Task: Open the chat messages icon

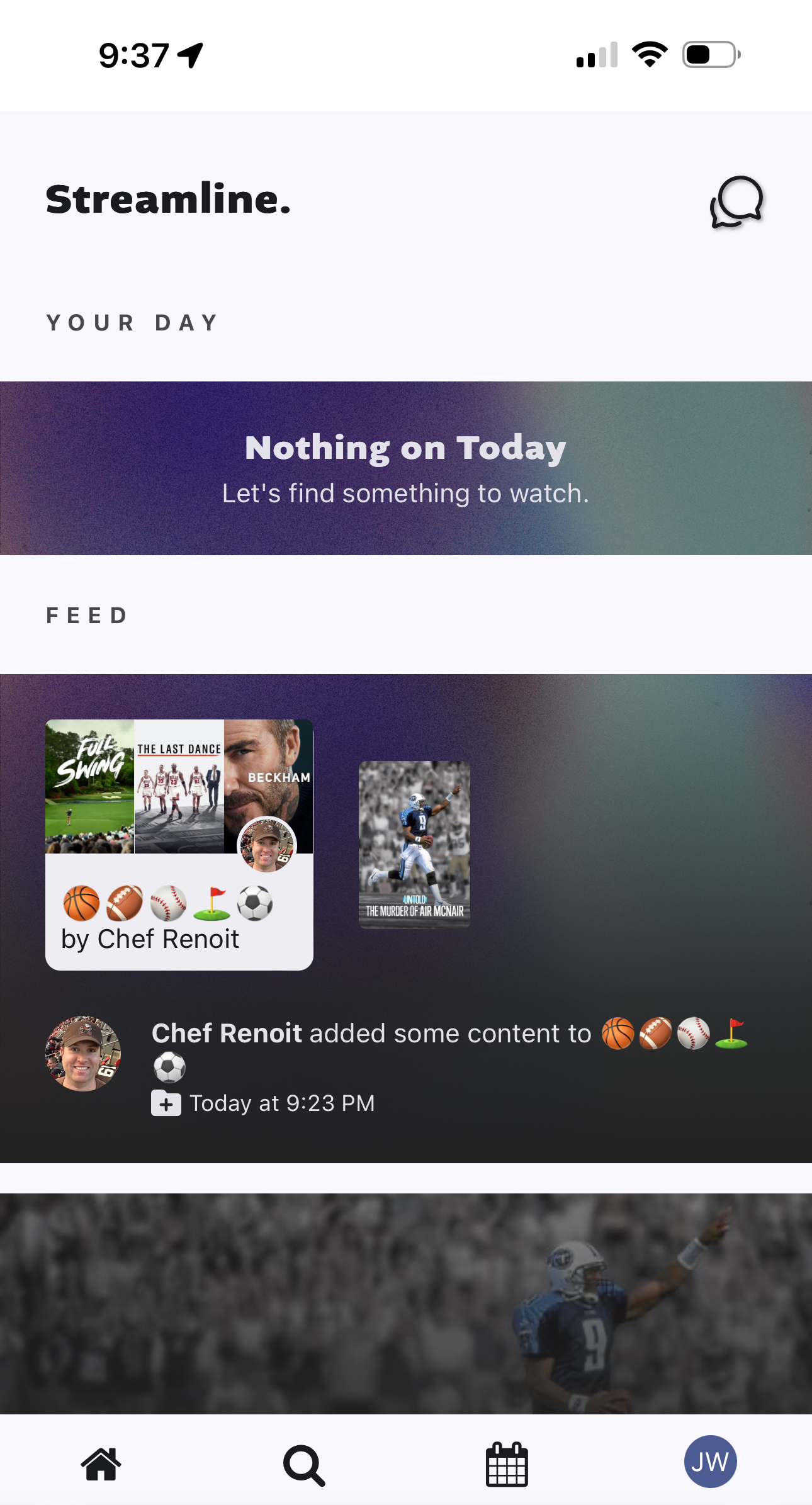Action: pyautogui.click(x=736, y=201)
